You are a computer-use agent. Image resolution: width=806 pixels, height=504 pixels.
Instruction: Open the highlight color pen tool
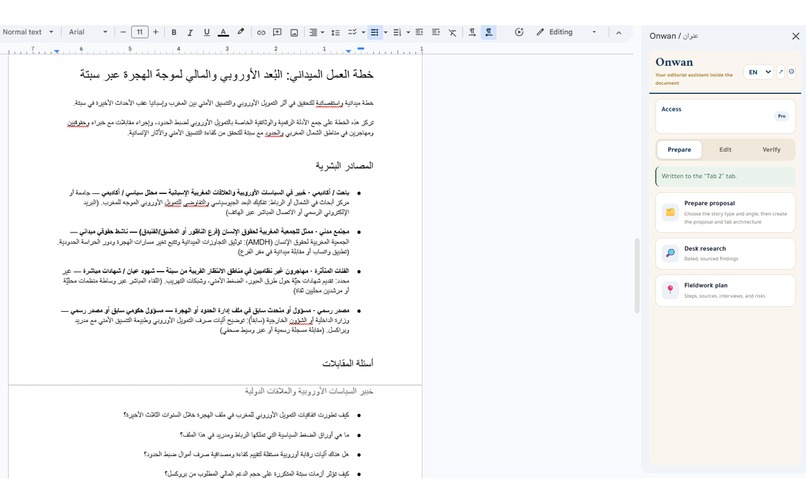(x=241, y=32)
